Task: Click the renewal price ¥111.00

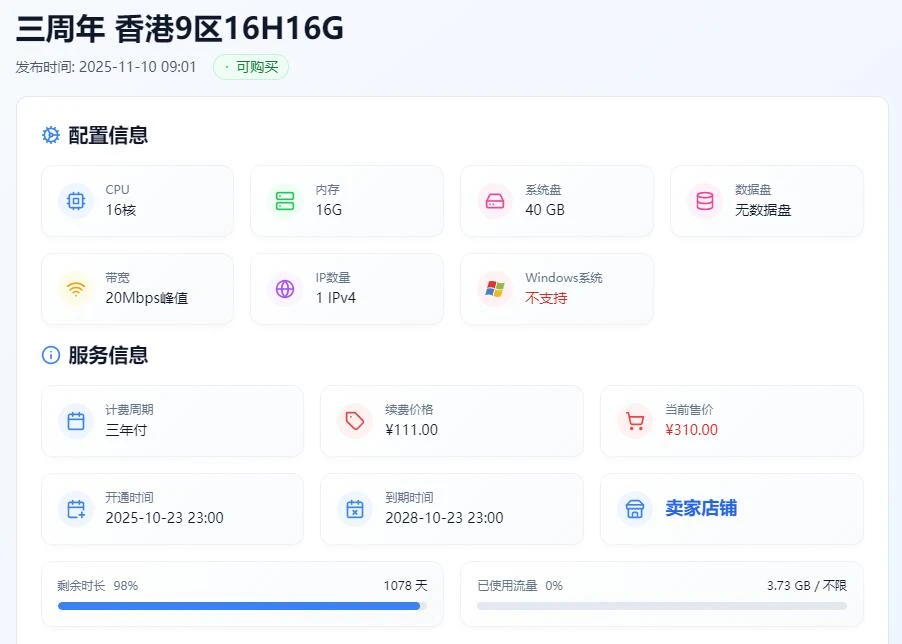Action: click(x=411, y=430)
